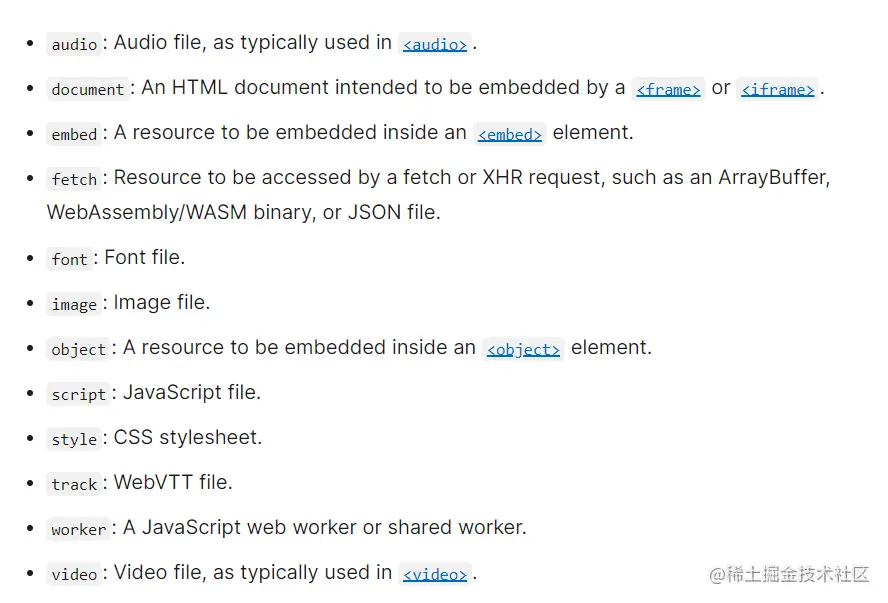Click the 'script' code label
Image resolution: width=888 pixels, height=603 pixels.
(79, 394)
